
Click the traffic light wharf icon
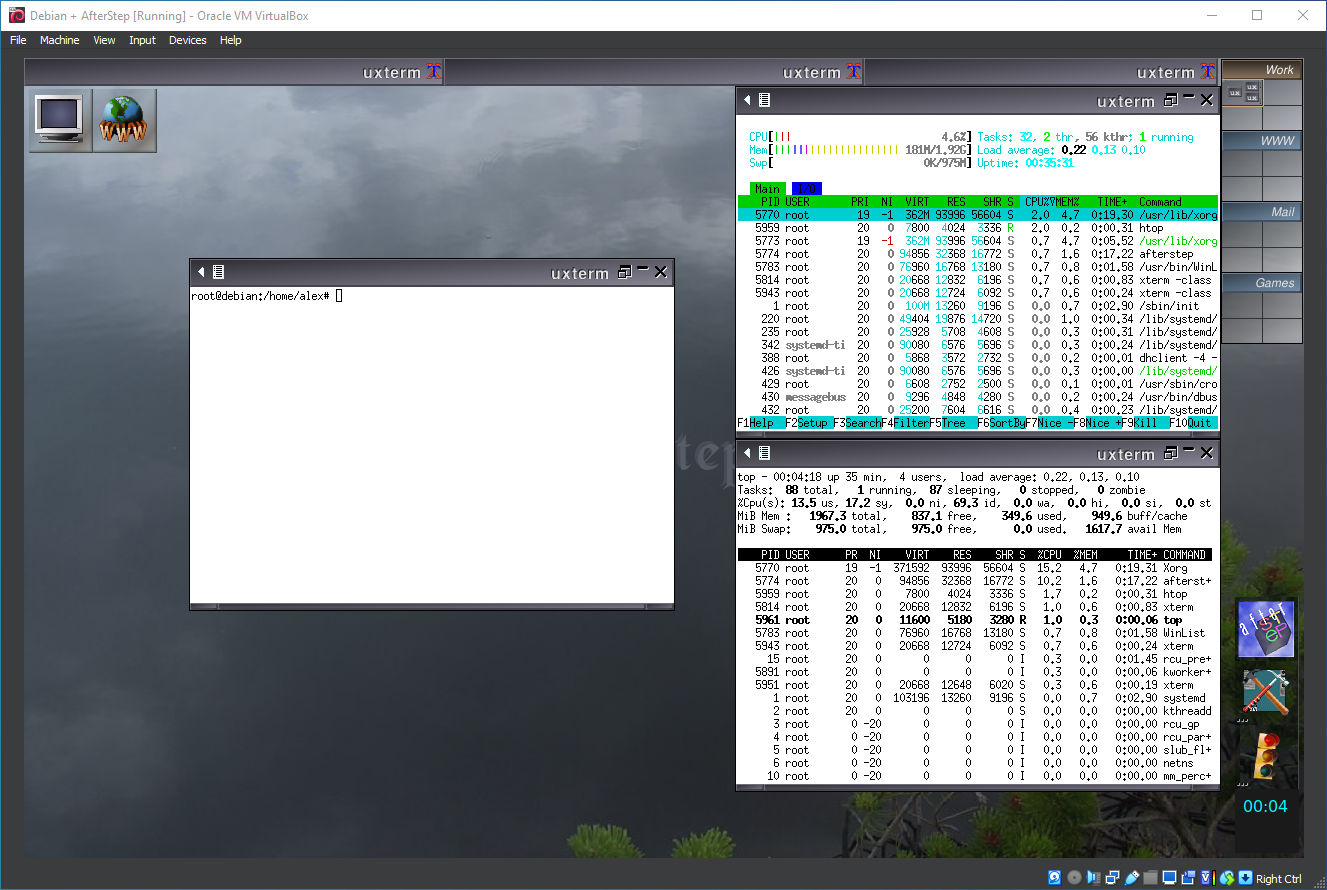1265,756
